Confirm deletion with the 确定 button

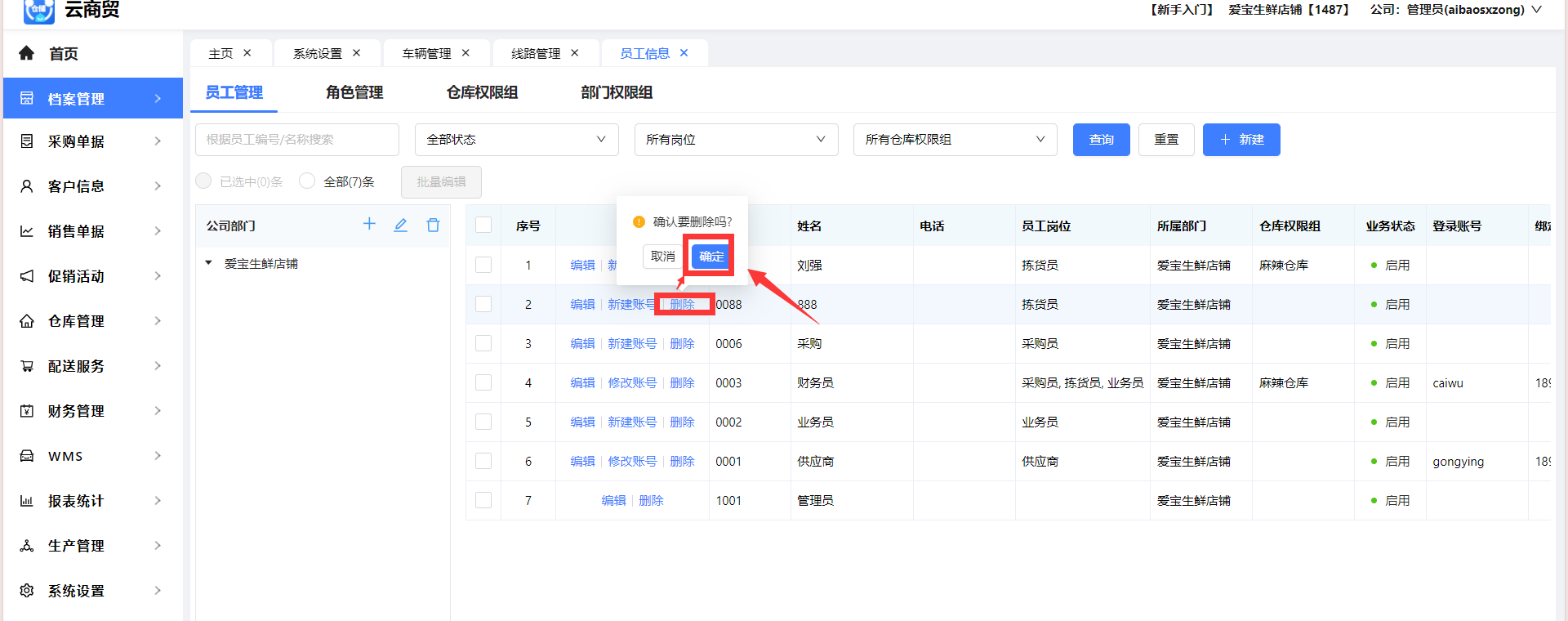710,257
